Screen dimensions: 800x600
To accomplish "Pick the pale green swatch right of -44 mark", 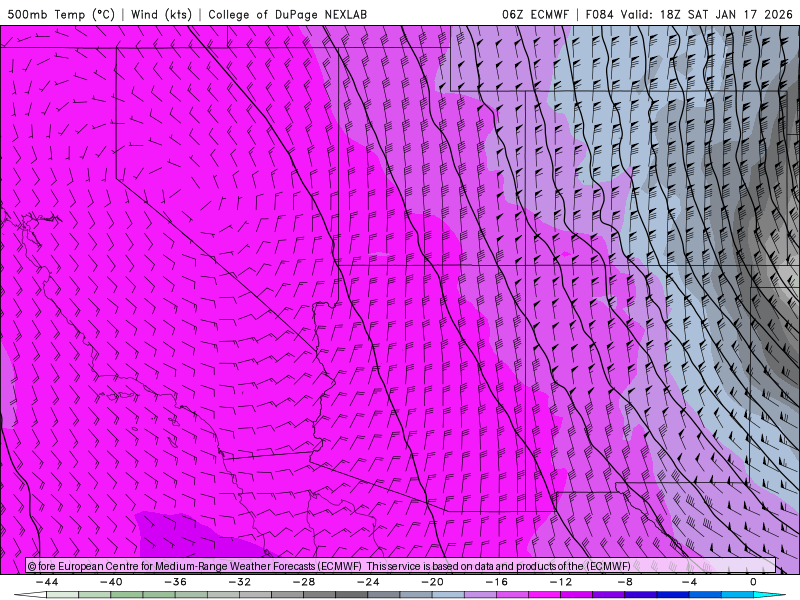I will point(63,595).
